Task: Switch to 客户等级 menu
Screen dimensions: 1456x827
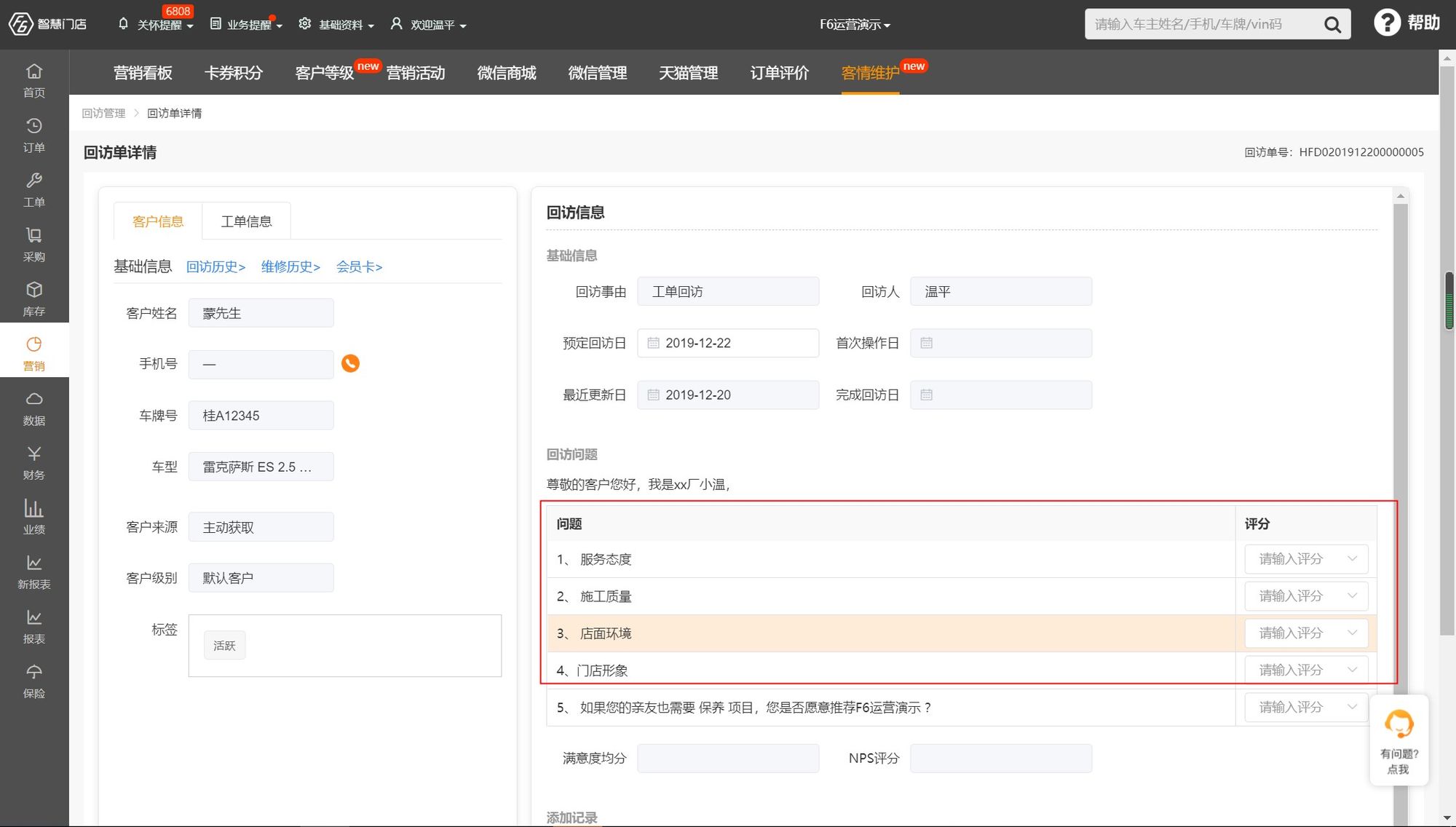Action: 325,73
